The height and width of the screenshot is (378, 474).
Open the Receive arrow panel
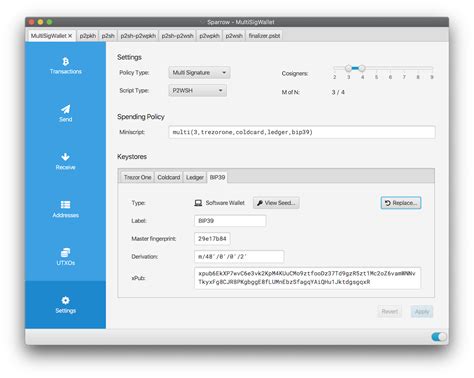click(x=65, y=161)
